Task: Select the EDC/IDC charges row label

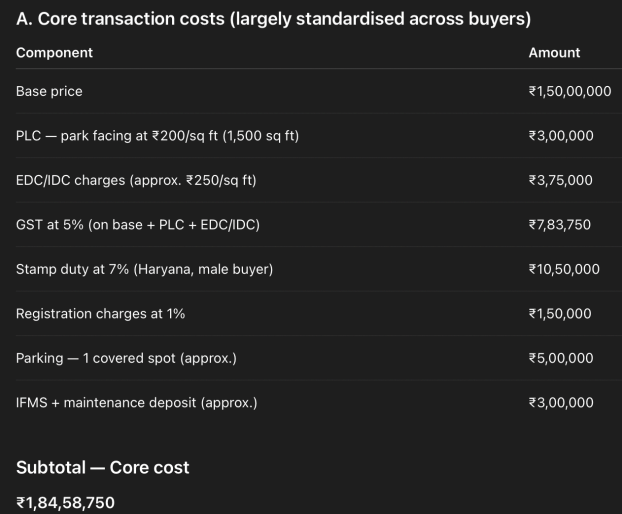Action: 136,180
